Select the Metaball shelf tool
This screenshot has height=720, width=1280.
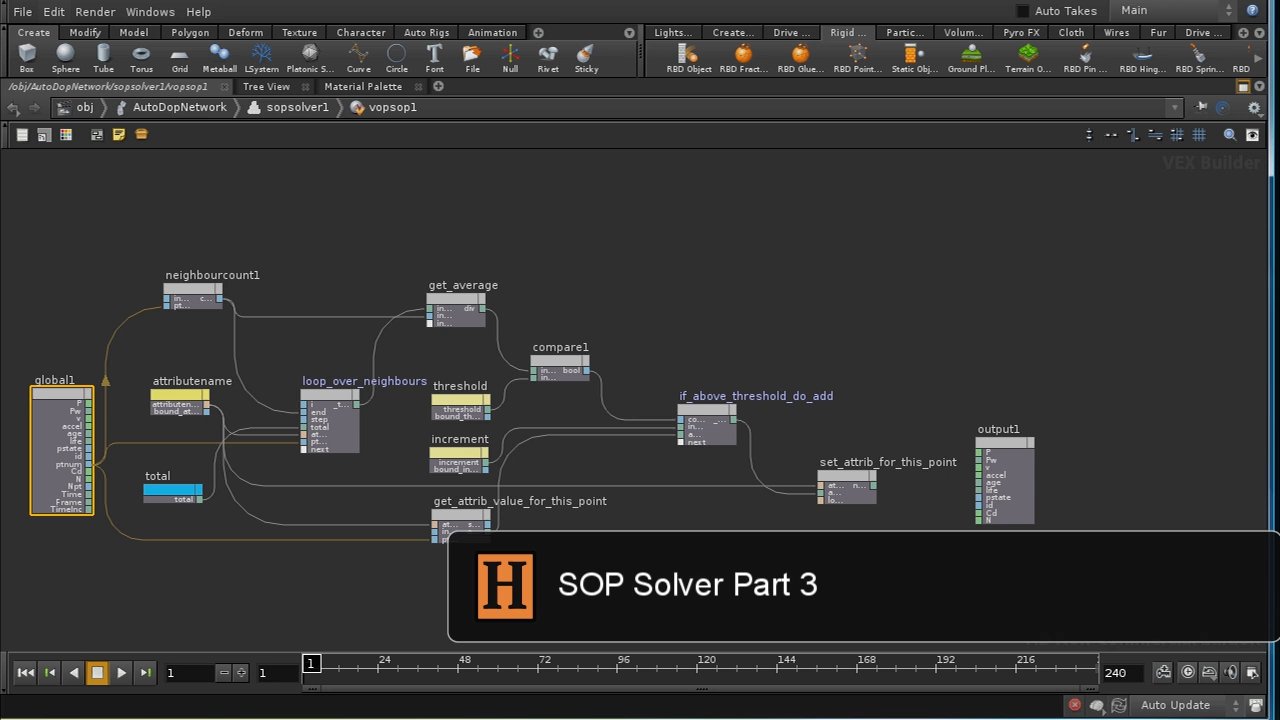coord(219,58)
